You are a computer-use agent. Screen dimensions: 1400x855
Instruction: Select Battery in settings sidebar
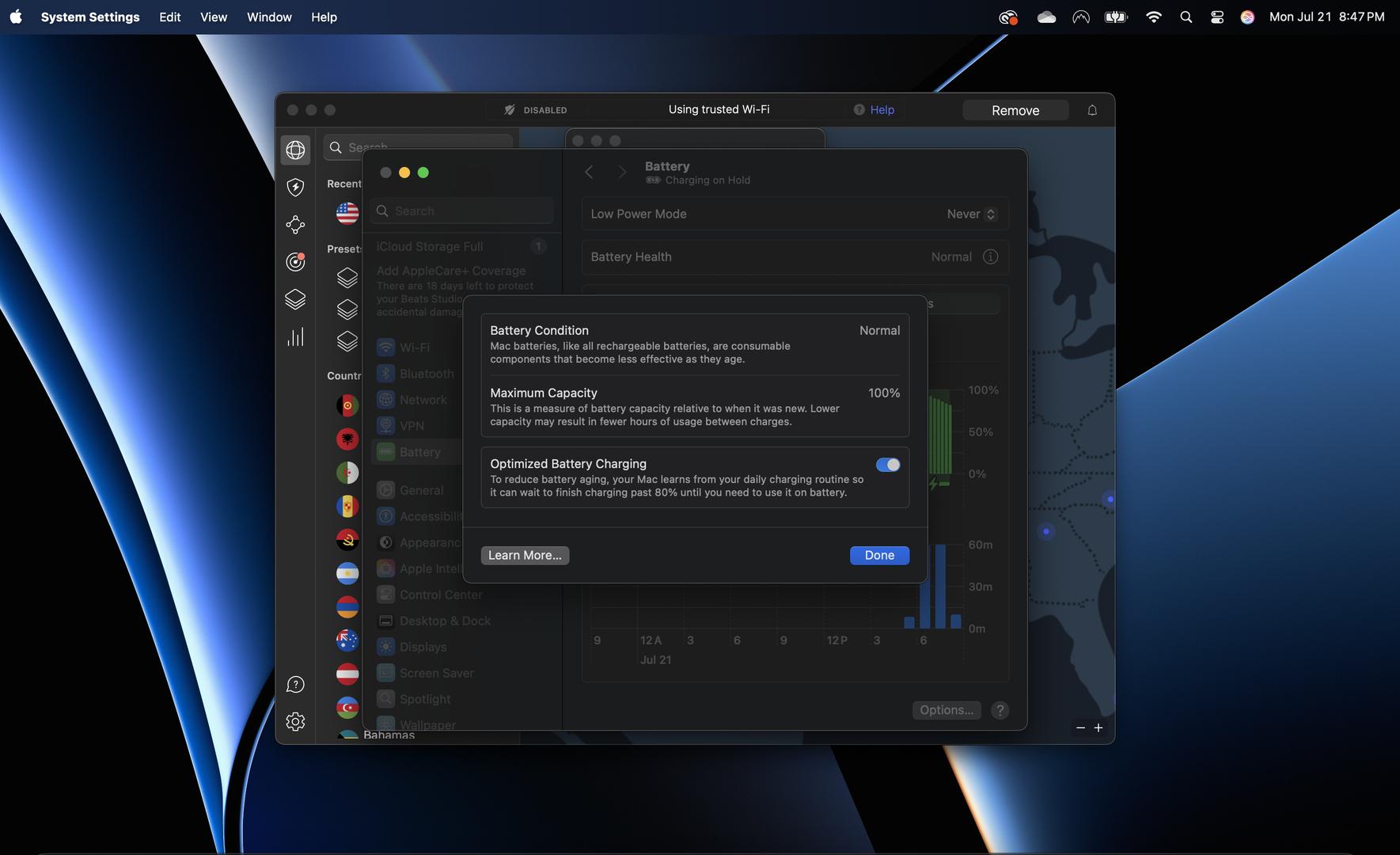coord(417,452)
